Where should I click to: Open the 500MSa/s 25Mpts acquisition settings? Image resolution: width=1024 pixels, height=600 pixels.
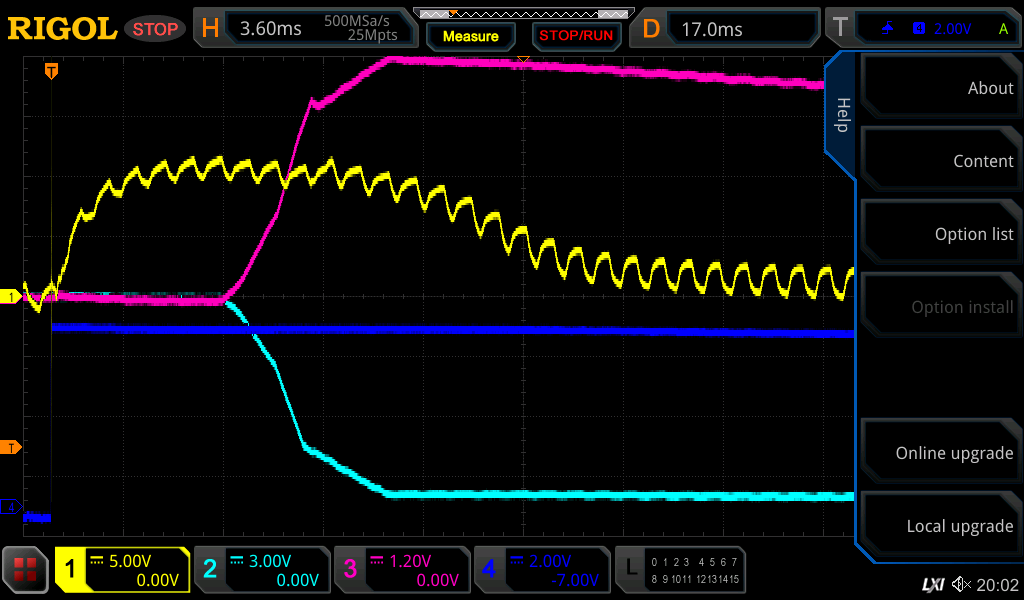pyautogui.click(x=362, y=28)
